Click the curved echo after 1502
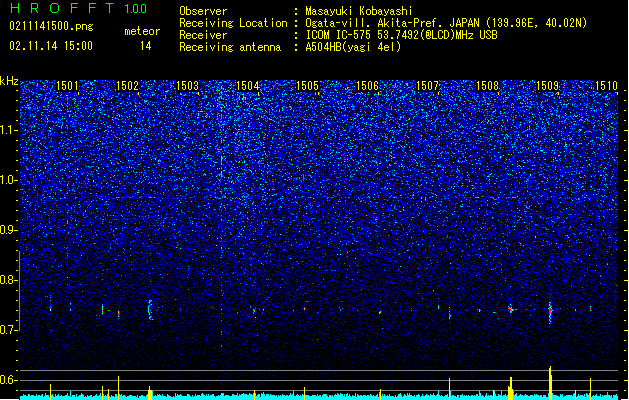Viewport: 629px width, 400px height. point(150,309)
